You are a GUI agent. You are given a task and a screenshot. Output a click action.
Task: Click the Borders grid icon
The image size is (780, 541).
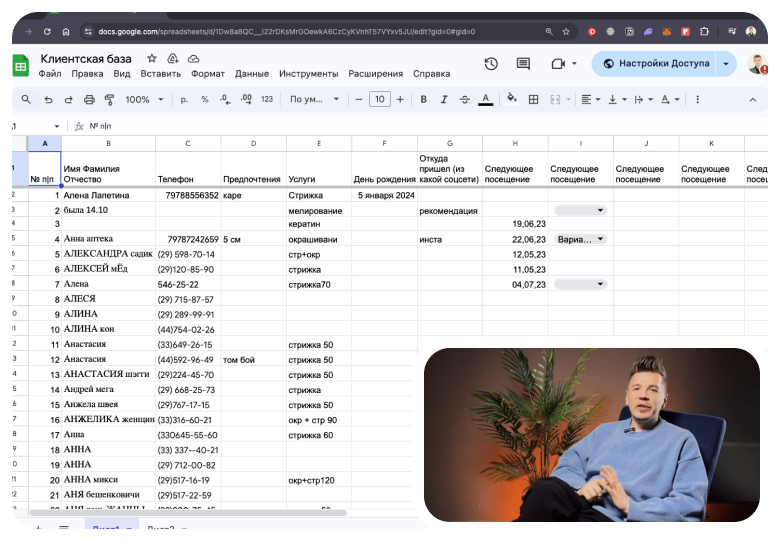[533, 100]
